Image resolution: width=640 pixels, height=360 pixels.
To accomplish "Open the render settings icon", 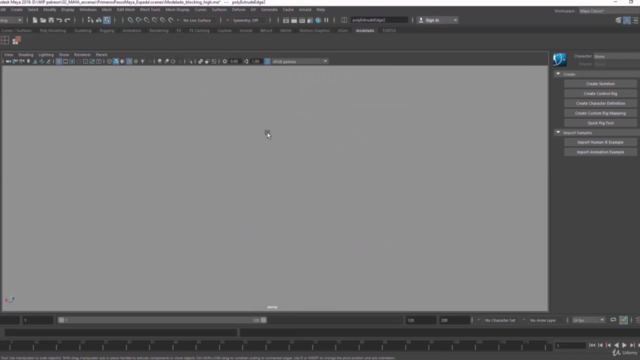I will 310,20.
